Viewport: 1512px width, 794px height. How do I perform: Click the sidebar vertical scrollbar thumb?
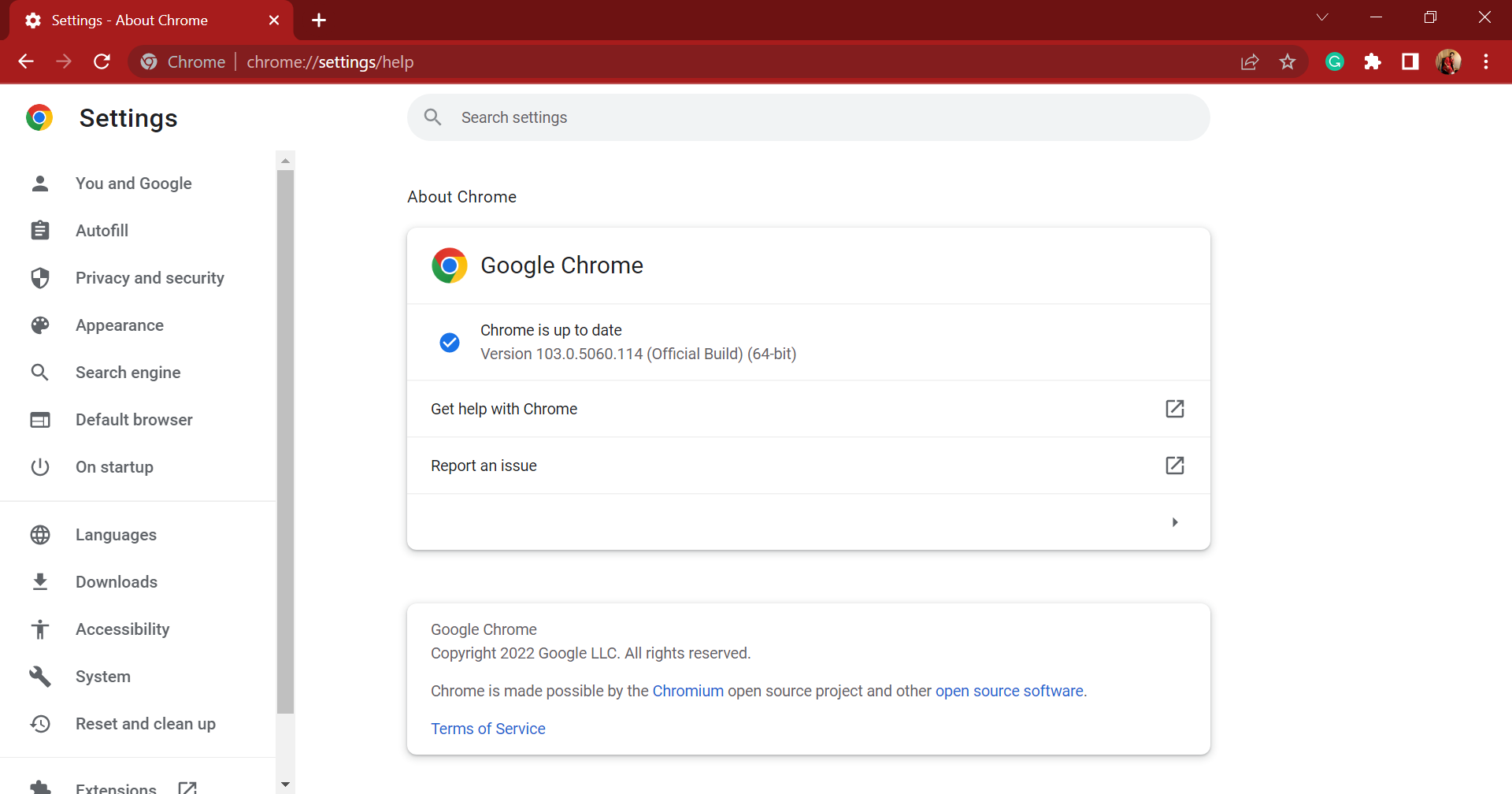286,442
